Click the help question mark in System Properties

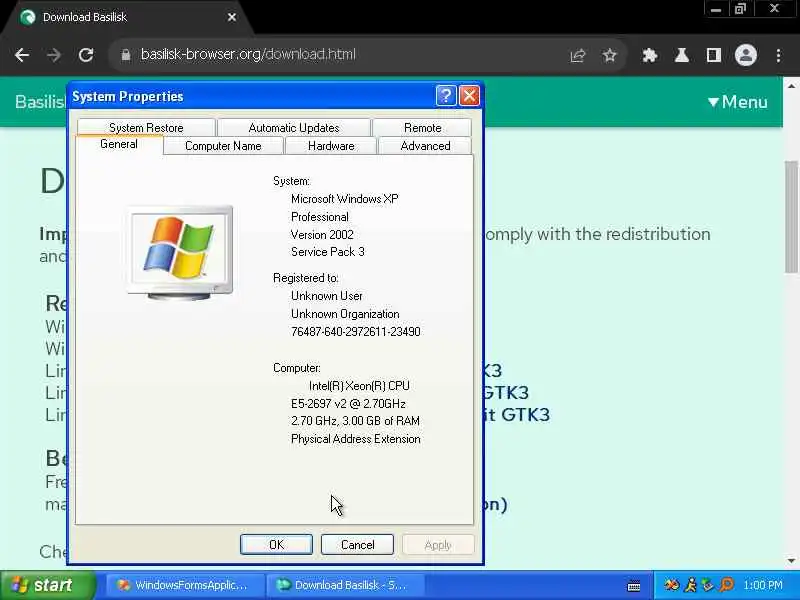[x=445, y=95]
